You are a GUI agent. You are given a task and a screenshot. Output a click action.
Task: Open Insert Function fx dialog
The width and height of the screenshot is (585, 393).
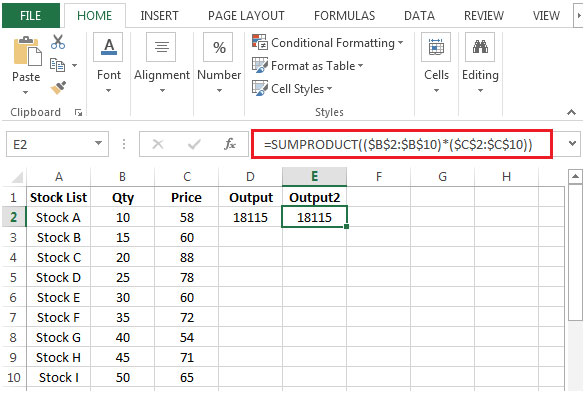(230, 144)
